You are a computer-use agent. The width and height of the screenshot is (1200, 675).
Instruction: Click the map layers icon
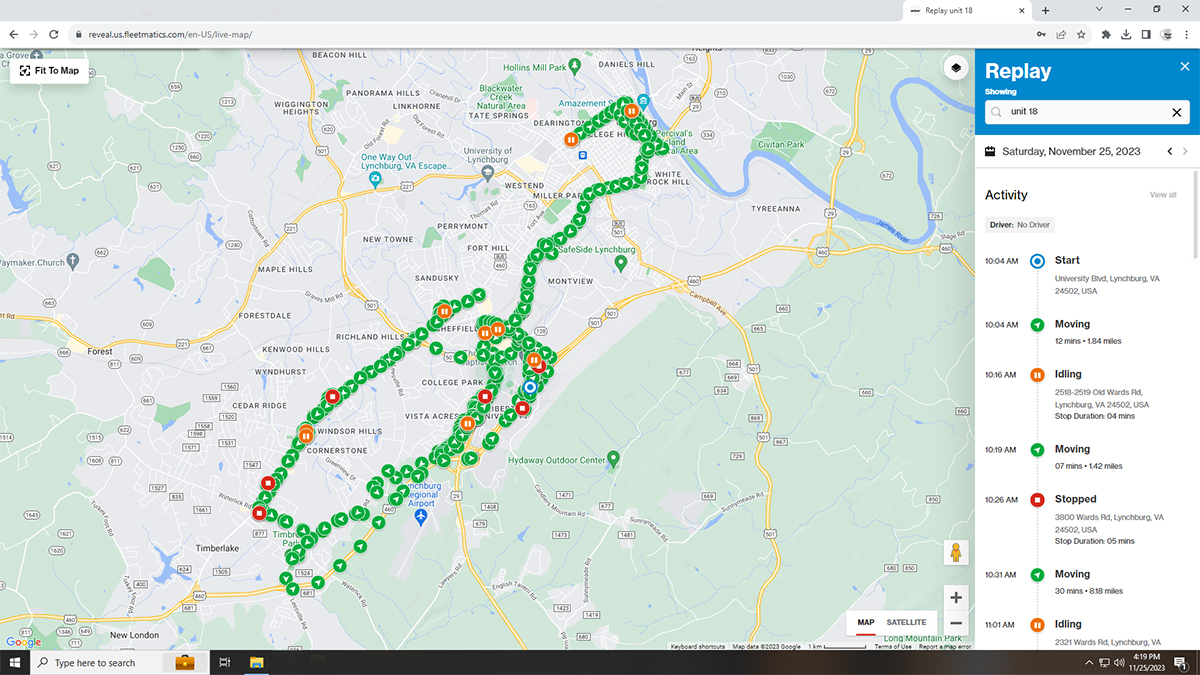(x=956, y=68)
